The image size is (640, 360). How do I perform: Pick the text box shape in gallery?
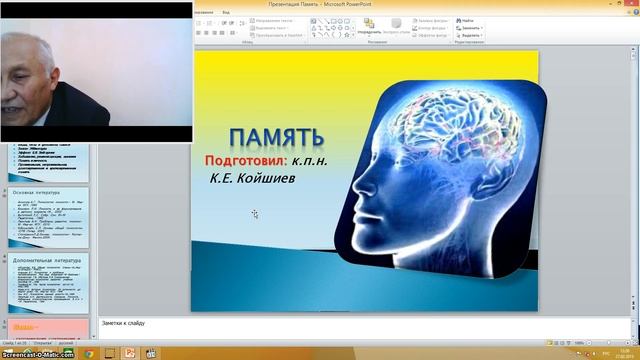click(x=313, y=21)
